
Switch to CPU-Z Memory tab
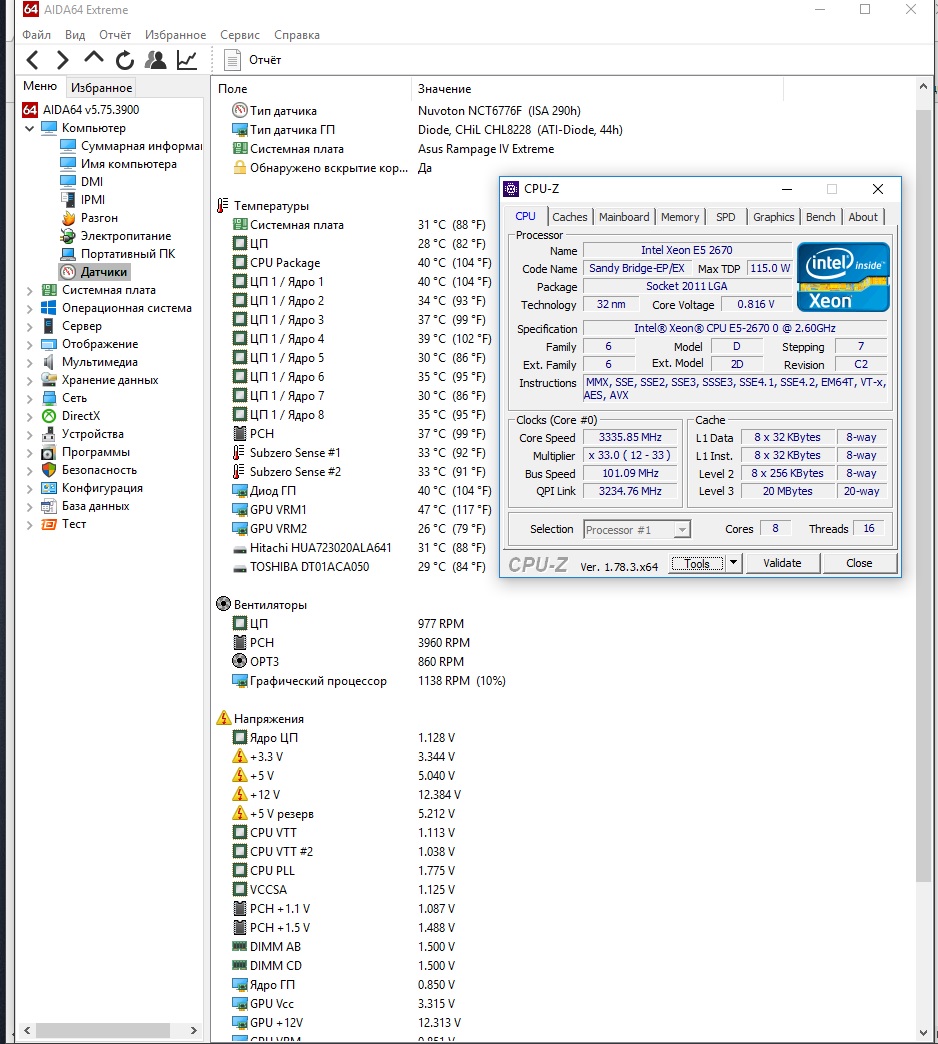coord(680,217)
